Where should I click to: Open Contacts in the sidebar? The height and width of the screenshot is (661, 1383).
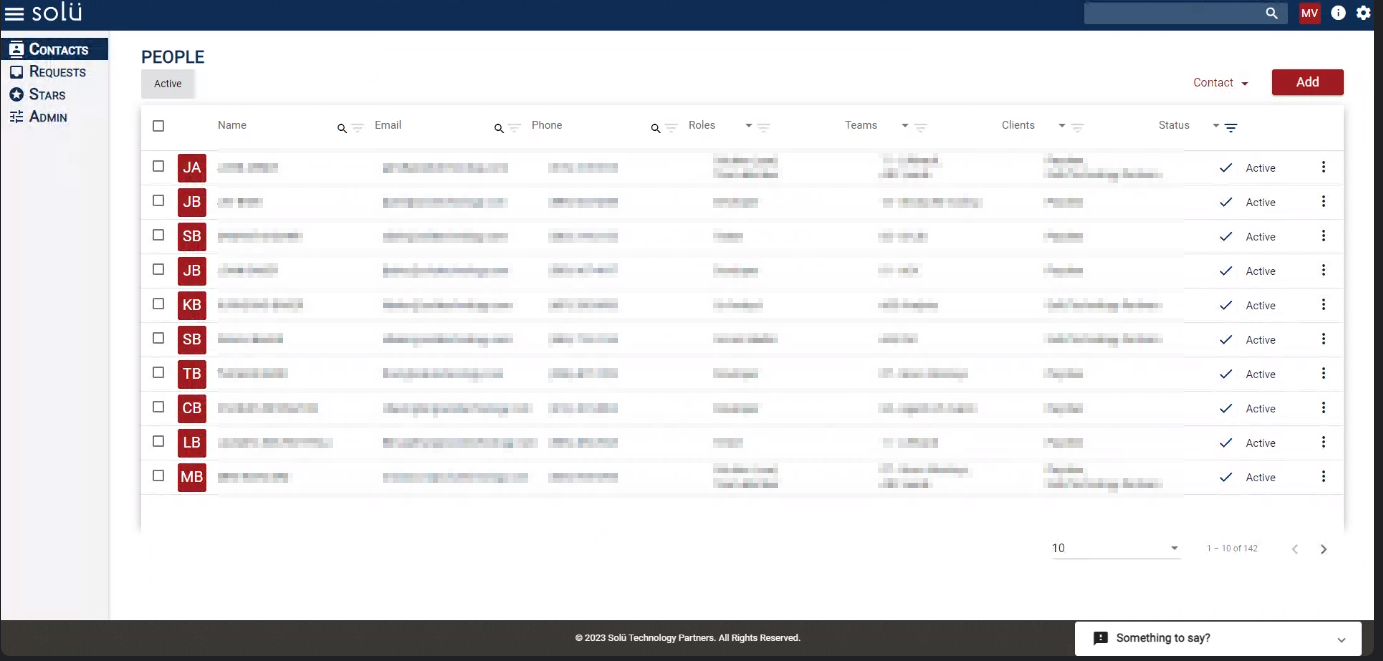click(x=54, y=49)
